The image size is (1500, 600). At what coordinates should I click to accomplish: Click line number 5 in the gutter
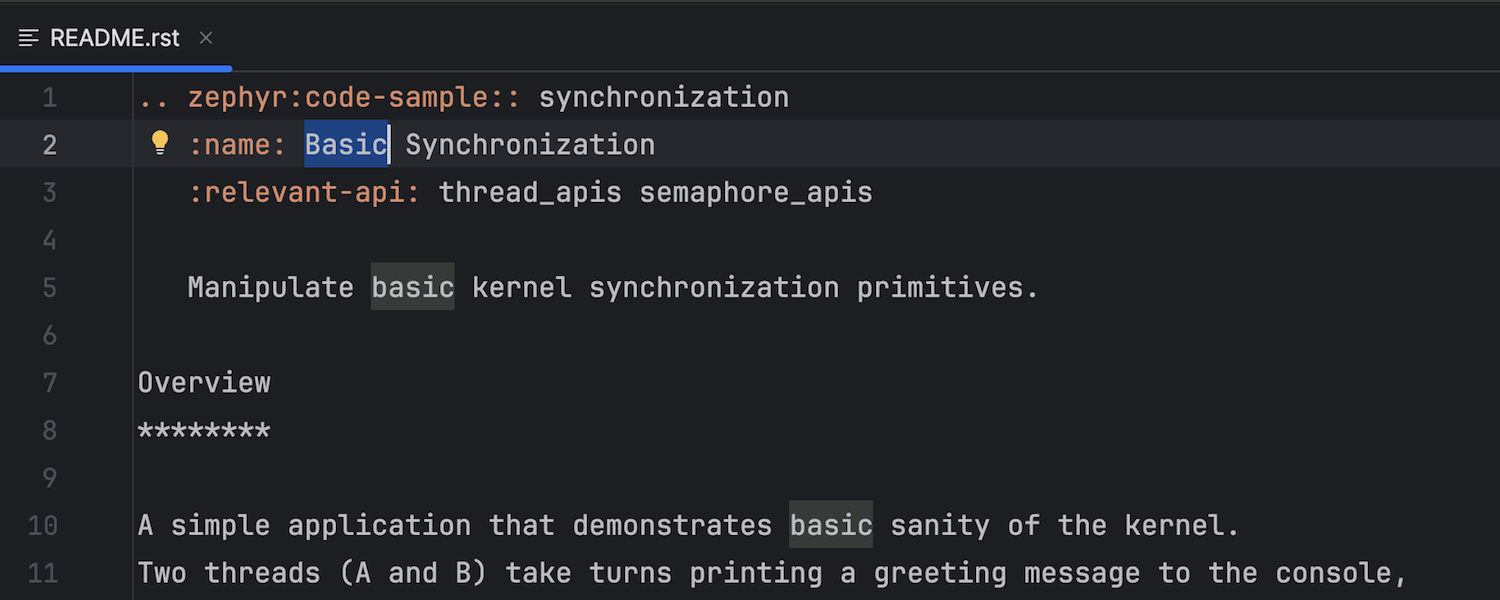pyautogui.click(x=49, y=288)
